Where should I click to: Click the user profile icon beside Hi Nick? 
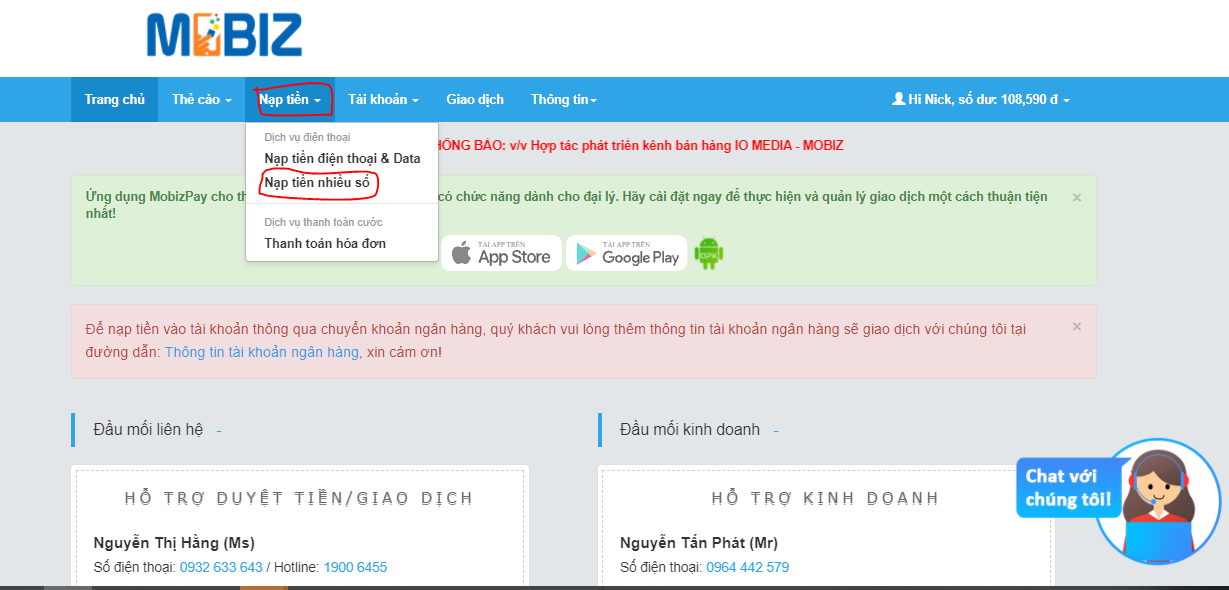coord(898,99)
